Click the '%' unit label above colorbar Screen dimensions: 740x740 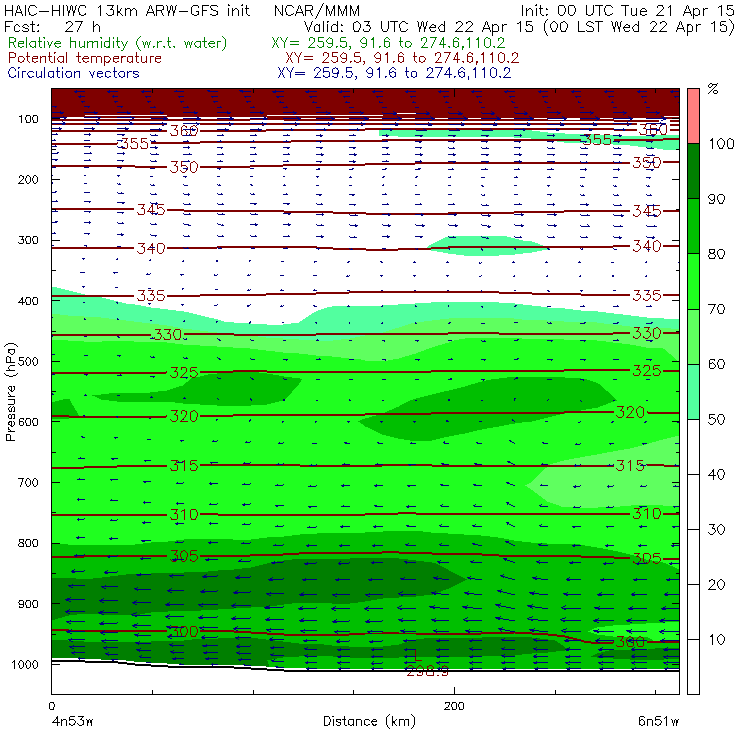(x=713, y=89)
